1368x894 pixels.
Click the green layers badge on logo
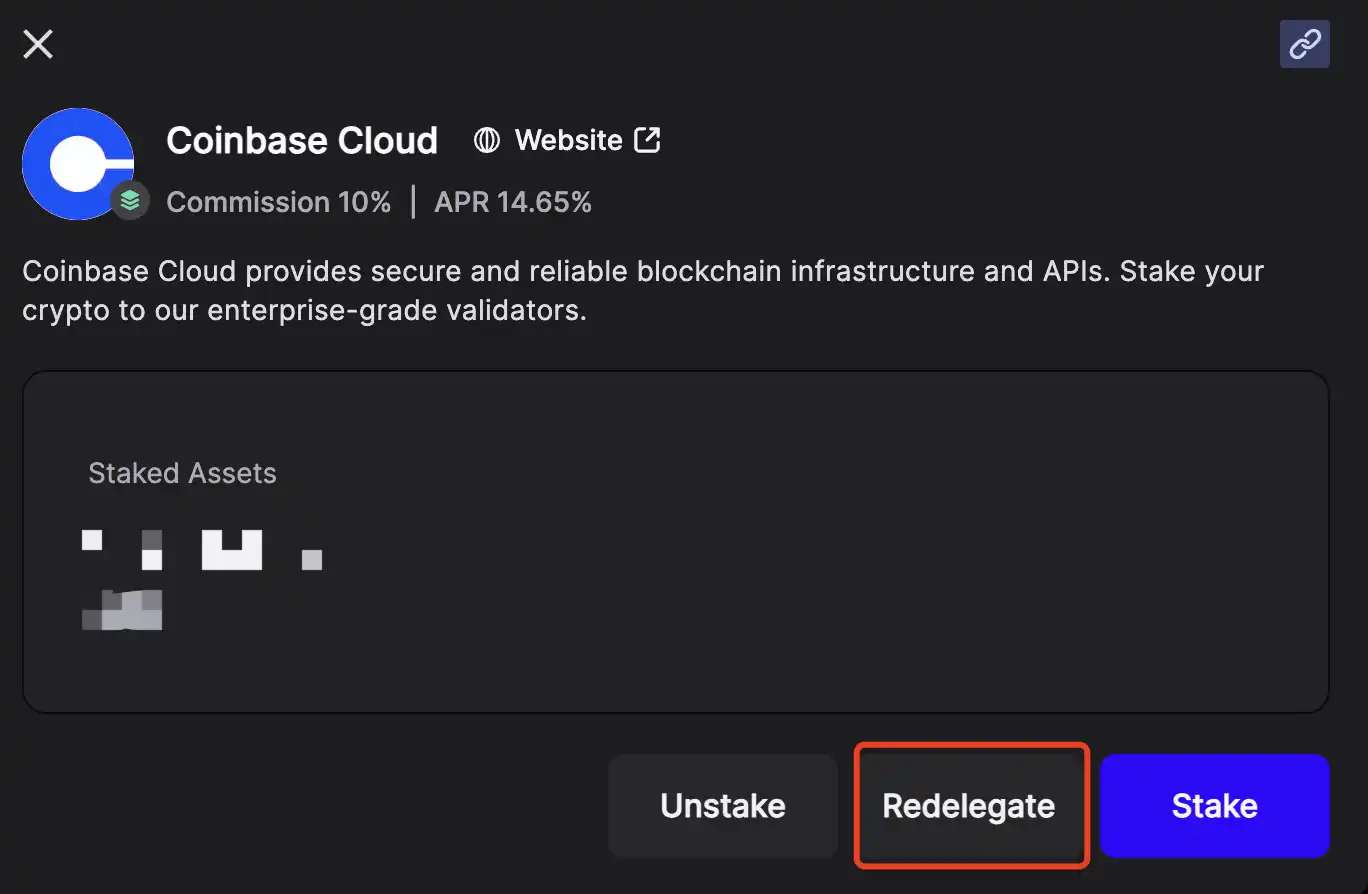130,201
